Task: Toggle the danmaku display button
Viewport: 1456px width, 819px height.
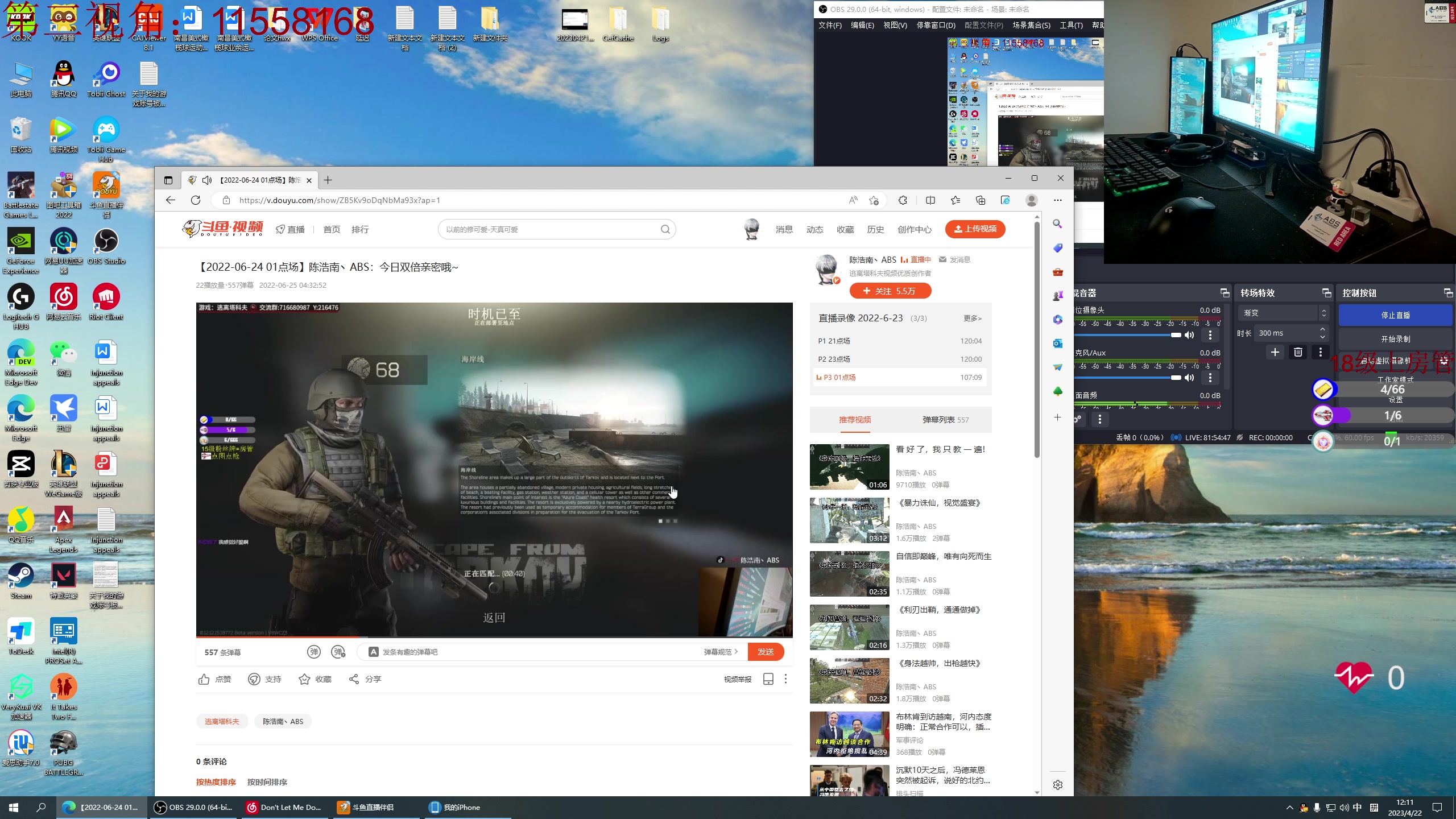Action: coord(314,652)
